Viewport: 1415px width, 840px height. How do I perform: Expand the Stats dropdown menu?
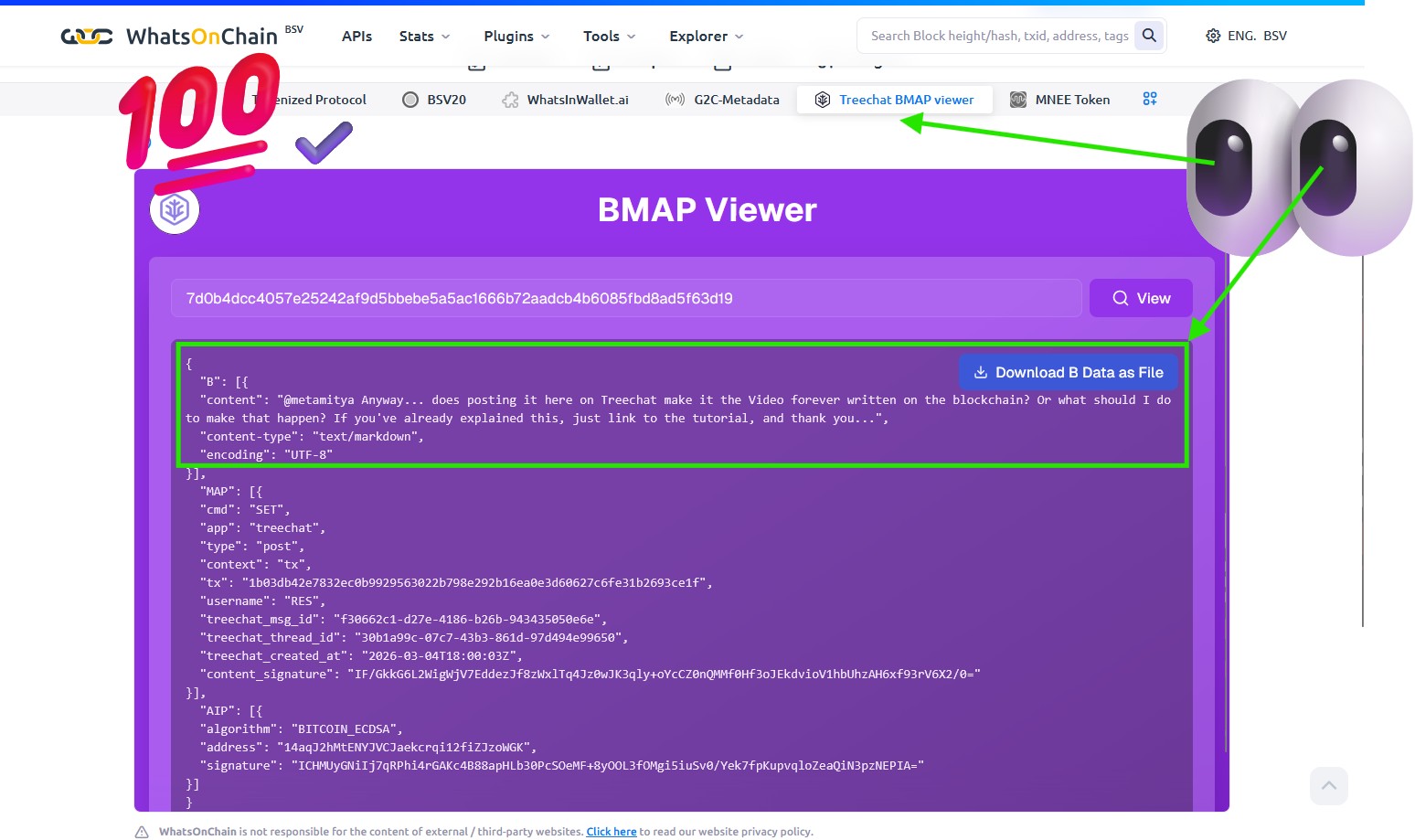pos(425,36)
